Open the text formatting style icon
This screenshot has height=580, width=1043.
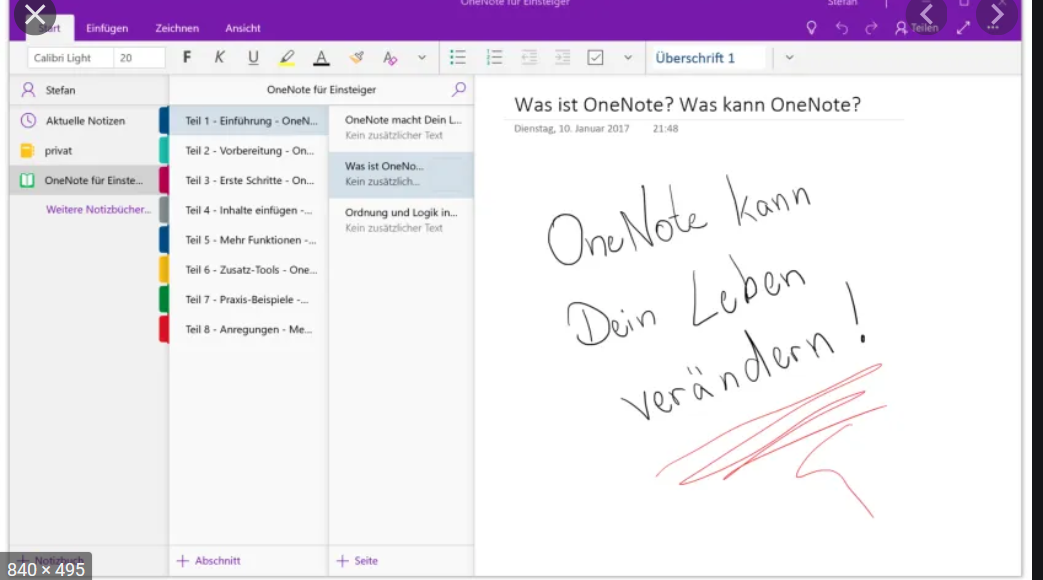(390, 58)
